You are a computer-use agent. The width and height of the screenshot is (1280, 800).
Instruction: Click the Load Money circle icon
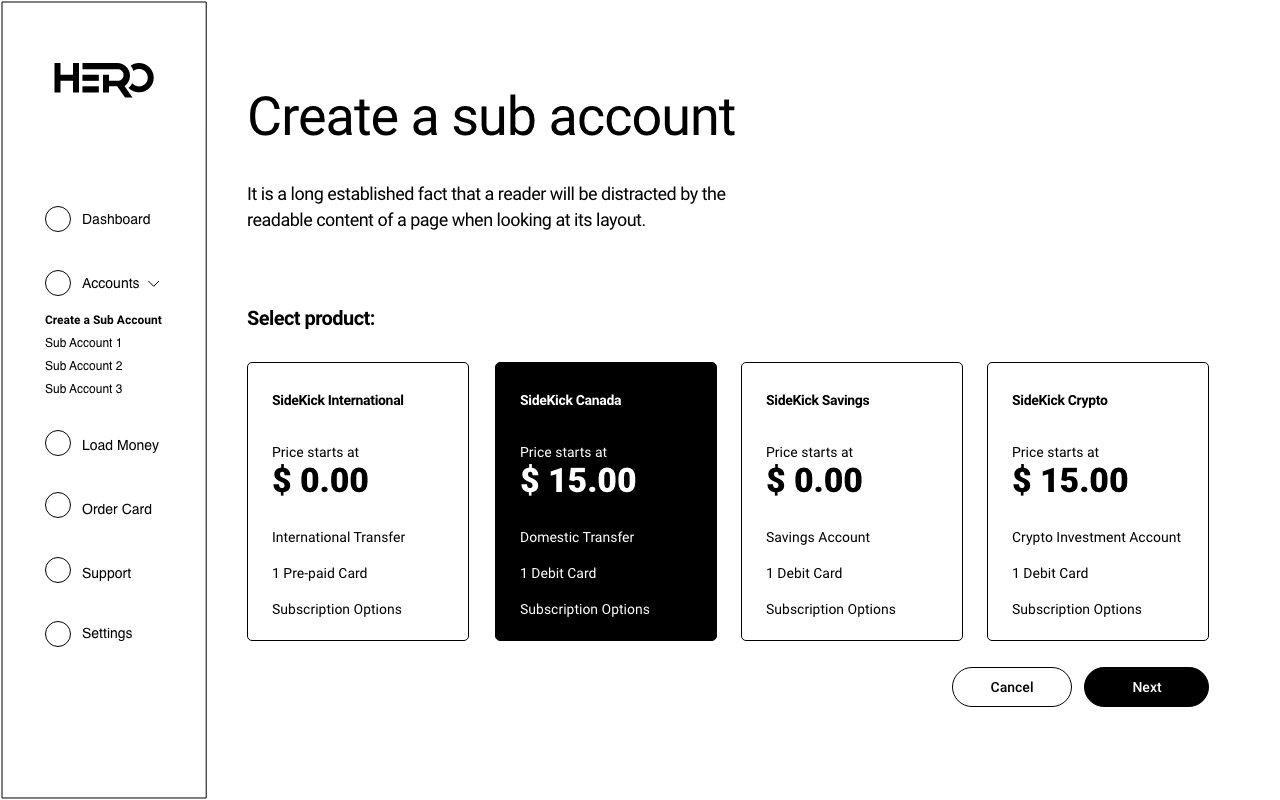[58, 443]
